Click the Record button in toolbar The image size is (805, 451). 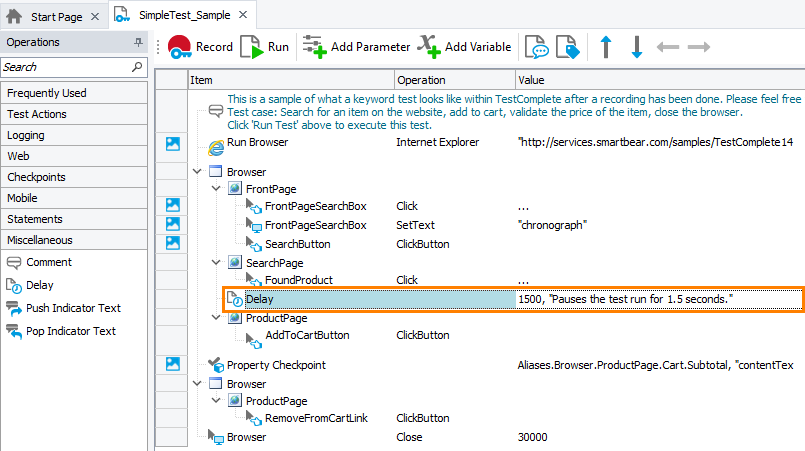(200, 47)
